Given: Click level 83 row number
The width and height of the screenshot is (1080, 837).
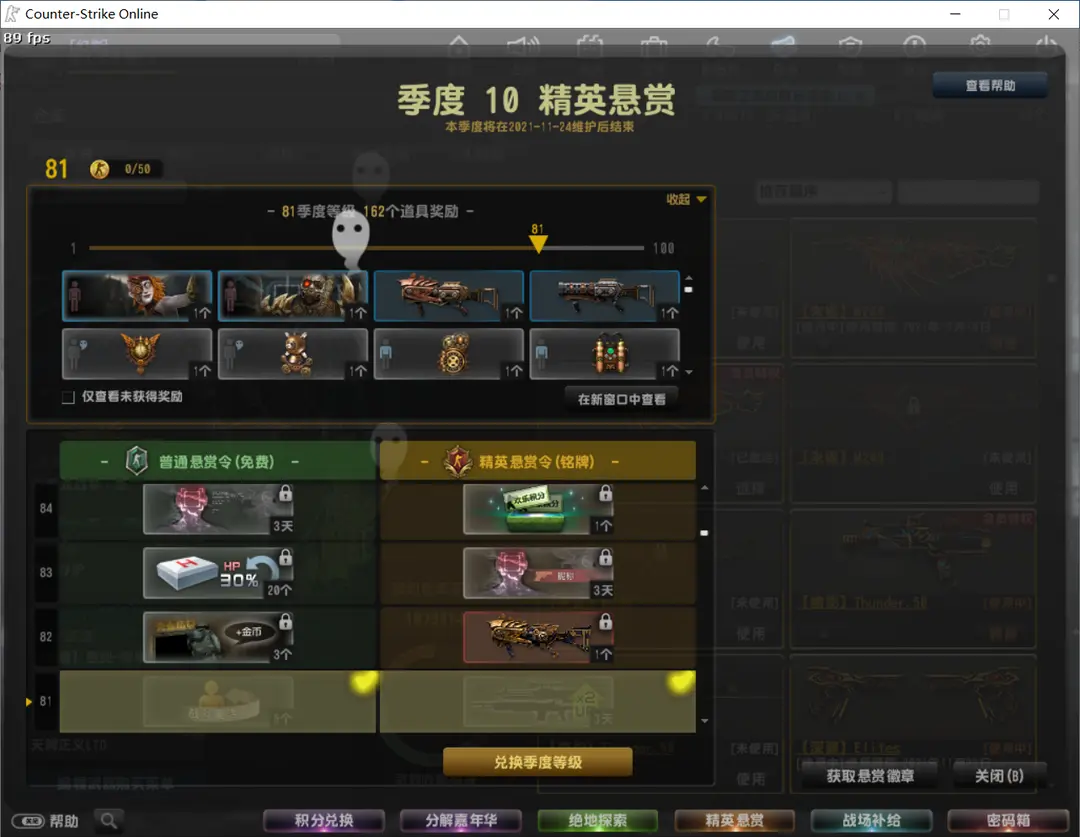Looking at the screenshot, I should tap(46, 573).
